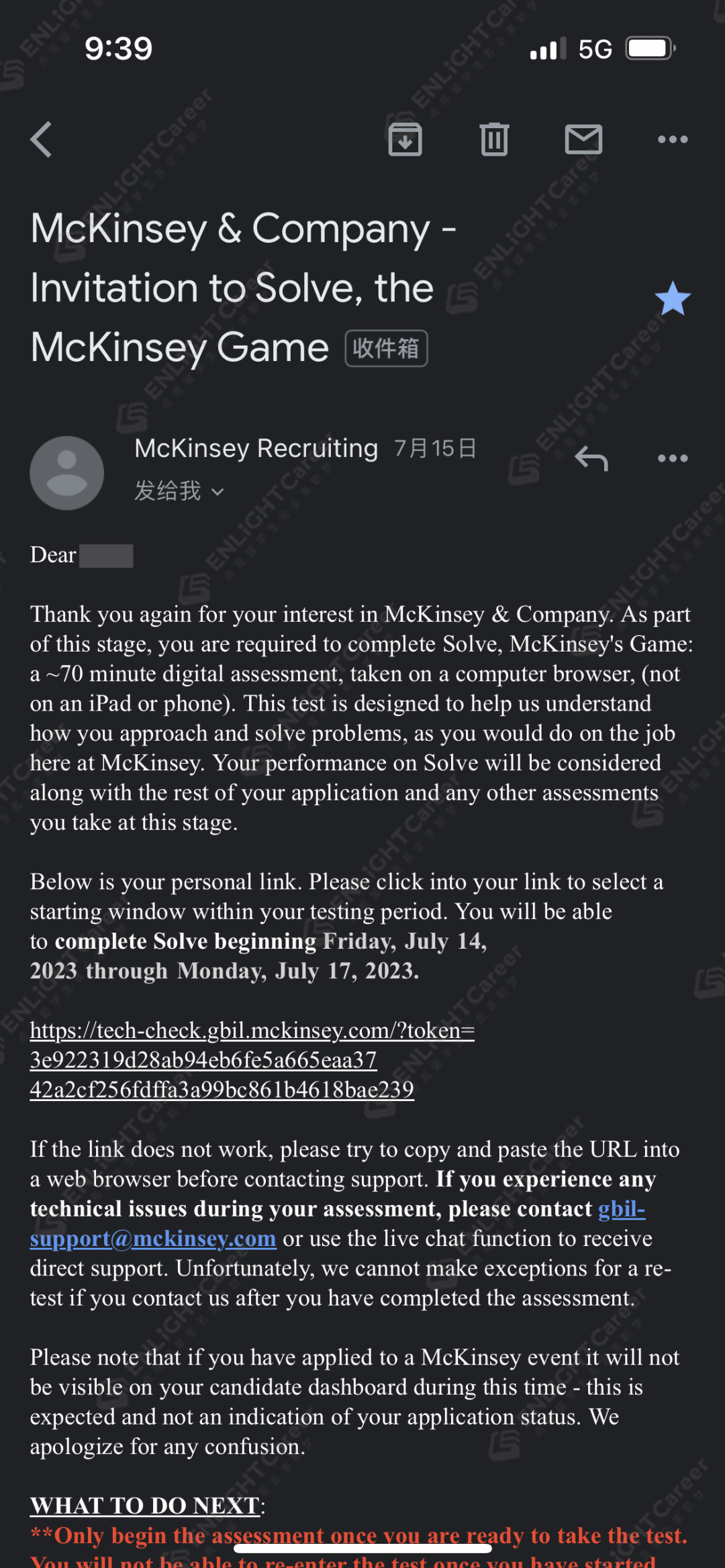Tap the battery icon in status bar
The width and height of the screenshot is (725, 1568).
coord(650,49)
